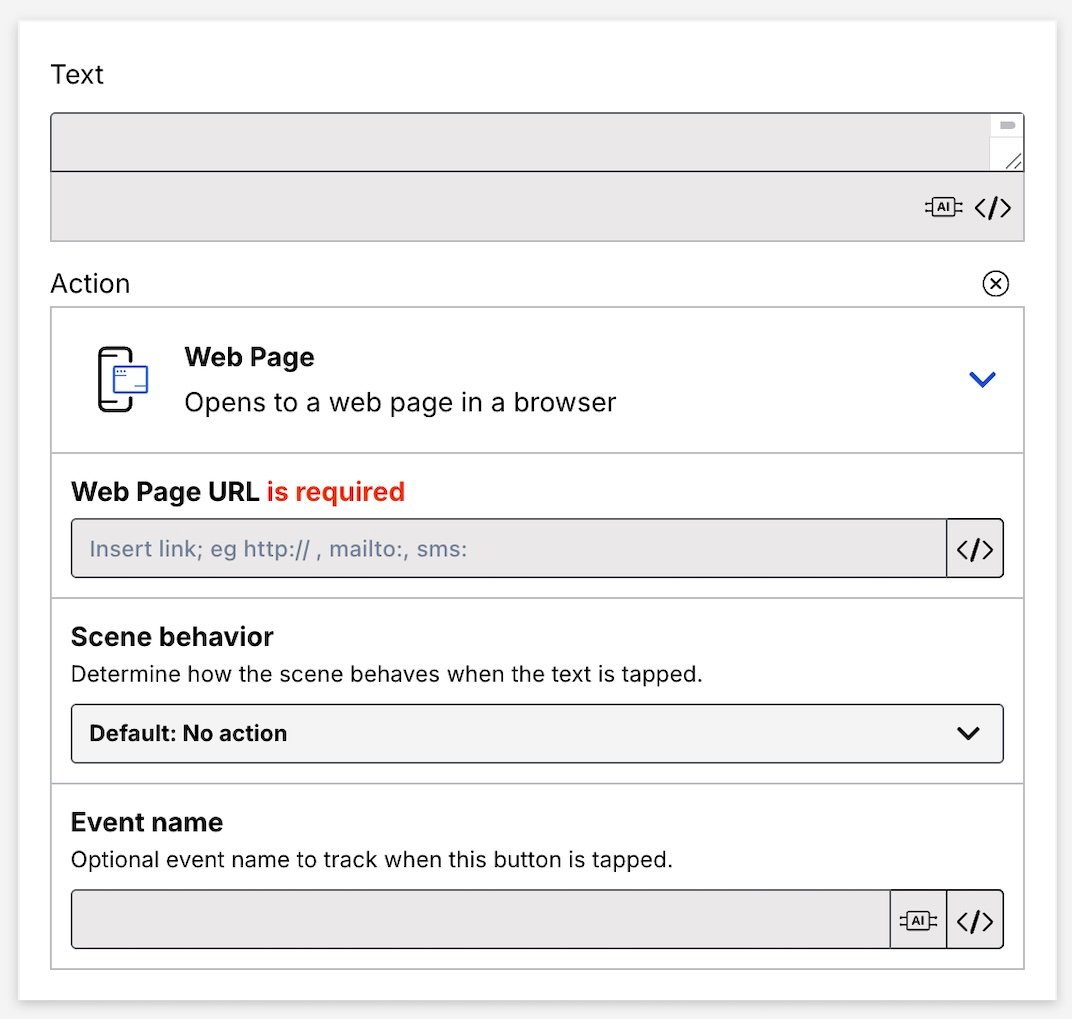
Task: Click the Scene behavior dropdown arrow
Action: 967,734
